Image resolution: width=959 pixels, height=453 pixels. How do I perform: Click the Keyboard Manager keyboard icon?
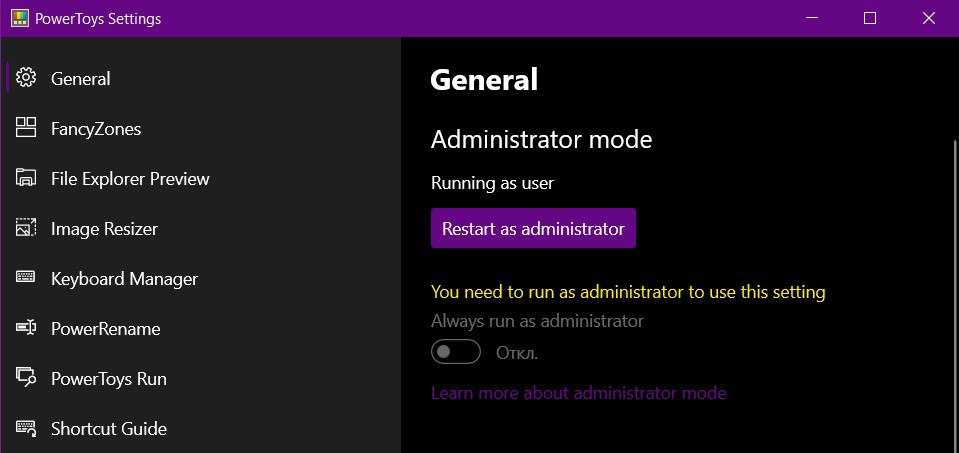(26, 278)
